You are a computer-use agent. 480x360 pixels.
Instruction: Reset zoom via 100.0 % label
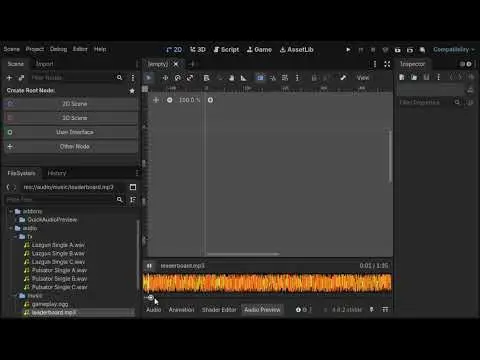189,100
